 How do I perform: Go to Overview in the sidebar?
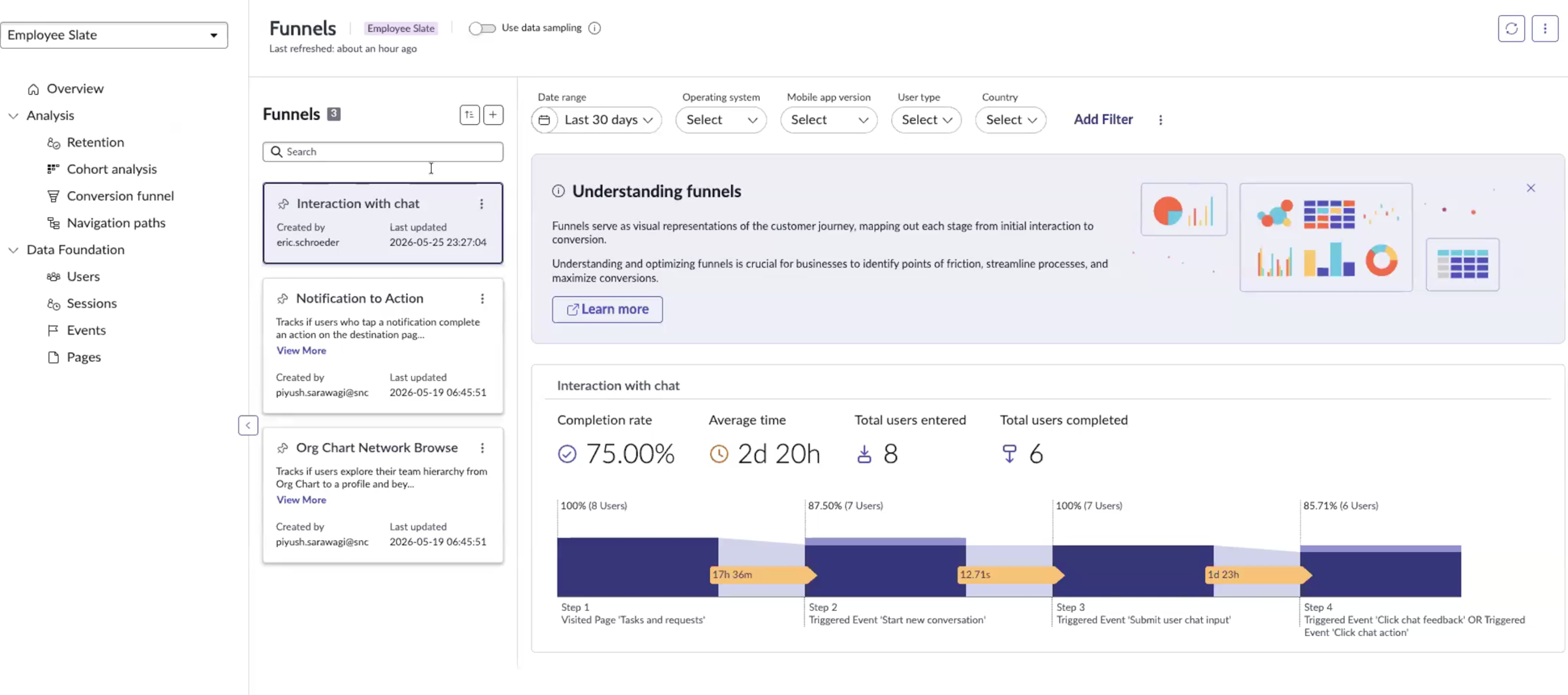(66, 89)
